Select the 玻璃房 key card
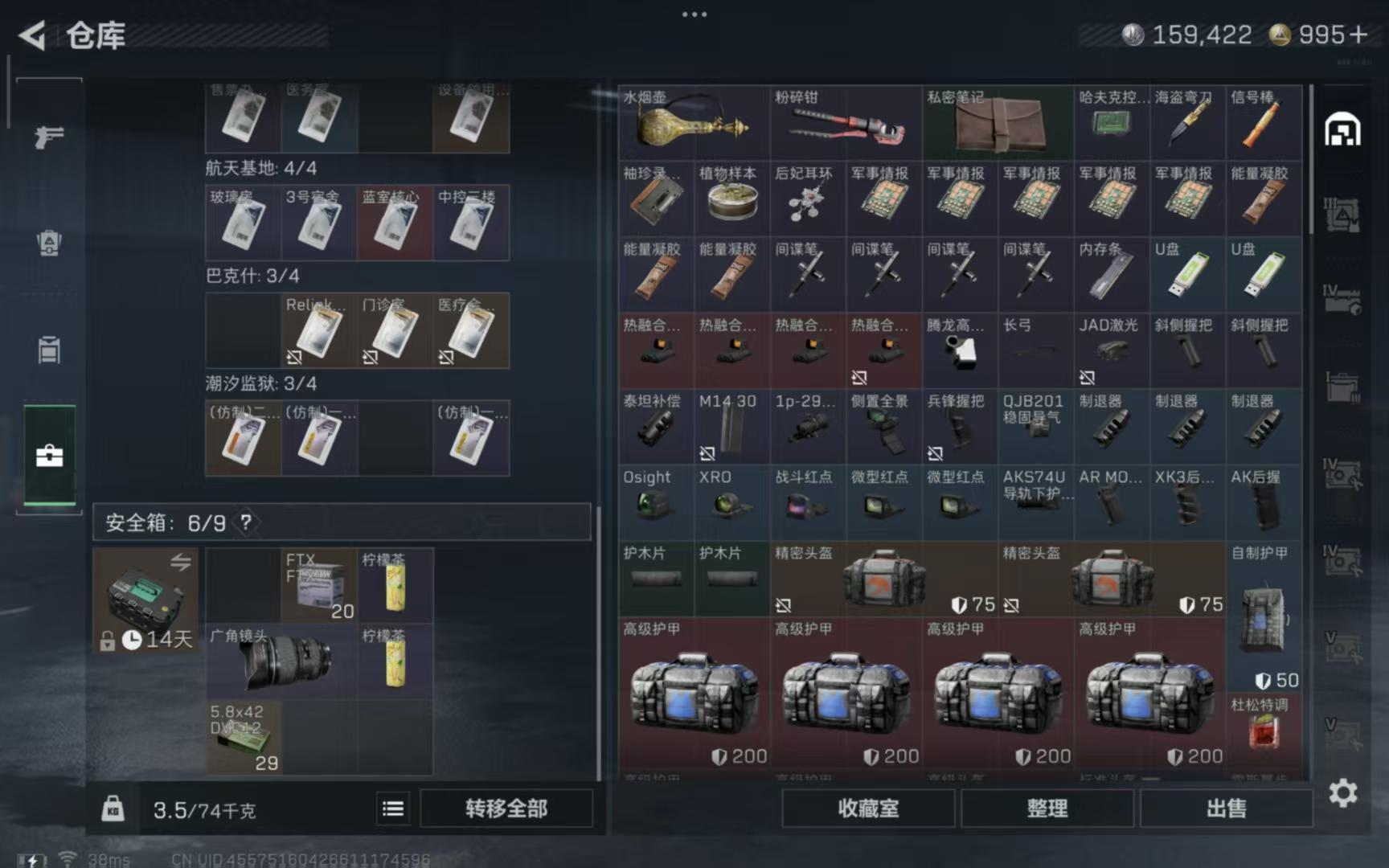Viewport: 1389px width, 868px height. (x=244, y=222)
